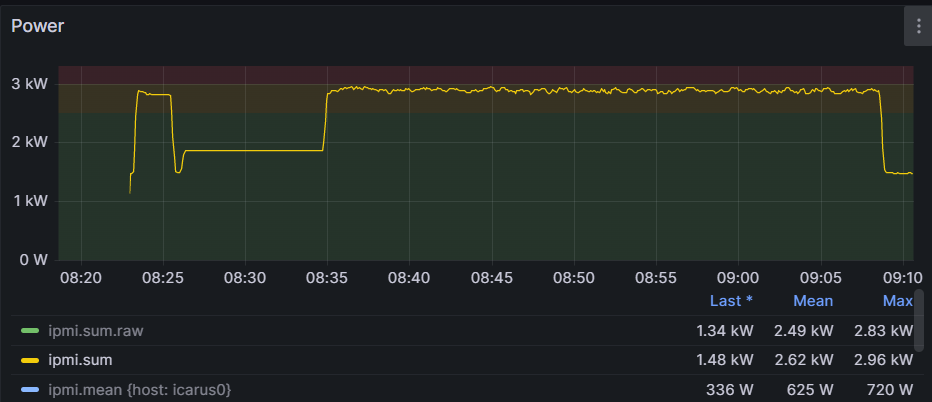The width and height of the screenshot is (932, 402).
Task: Sort legend by Max column header
Action: click(x=897, y=301)
